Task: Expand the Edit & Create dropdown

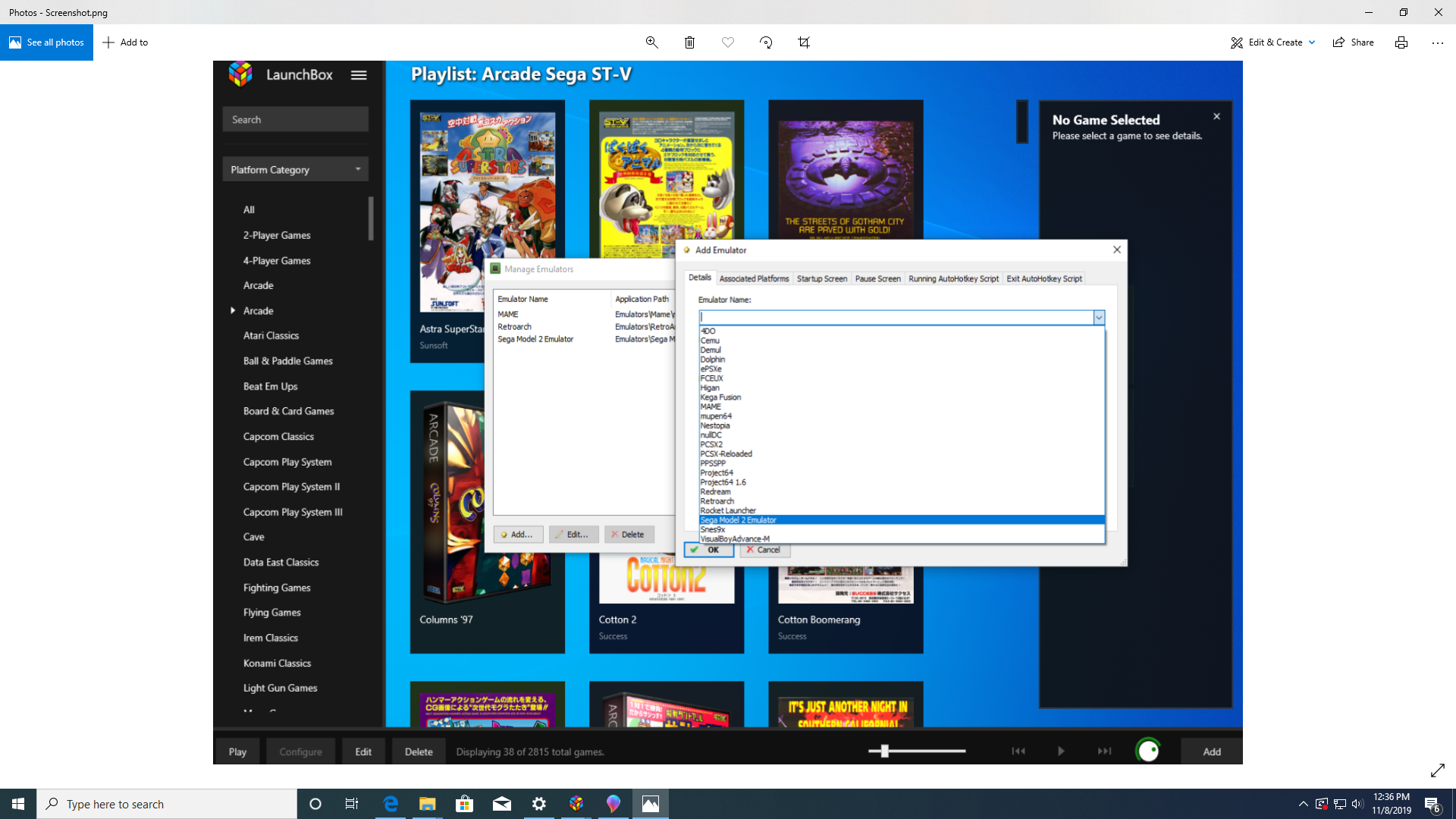Action: pyautogui.click(x=1312, y=42)
